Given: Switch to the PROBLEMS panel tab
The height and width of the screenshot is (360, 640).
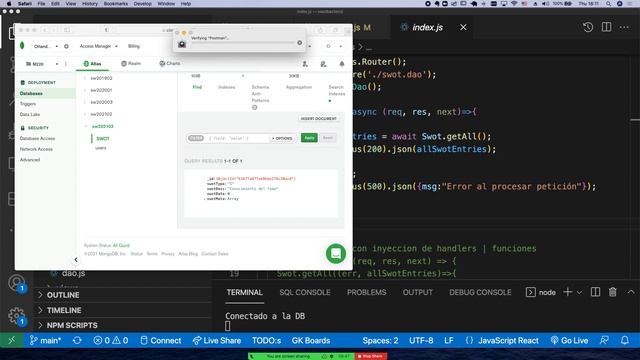Looking at the screenshot, I should 367,292.
